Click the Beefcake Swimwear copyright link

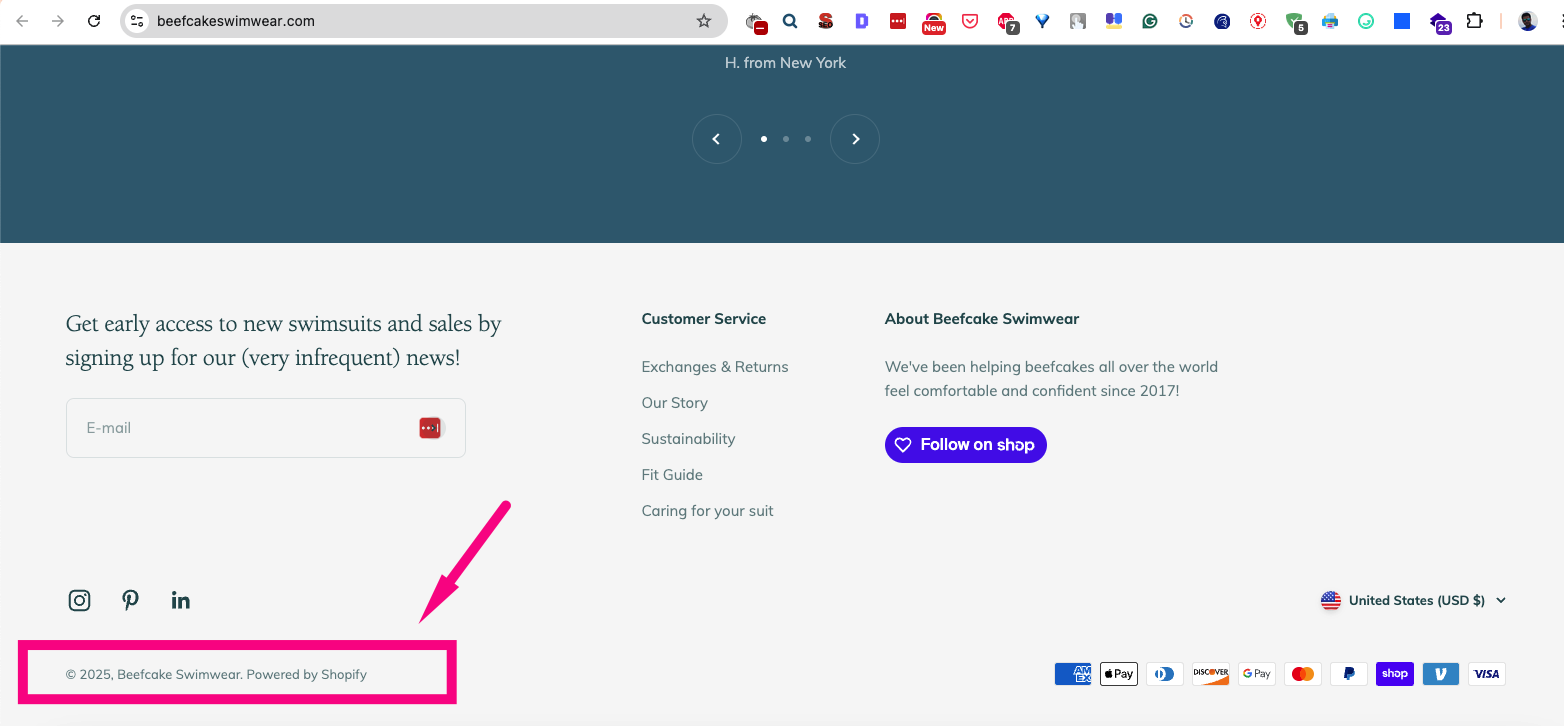coord(179,674)
